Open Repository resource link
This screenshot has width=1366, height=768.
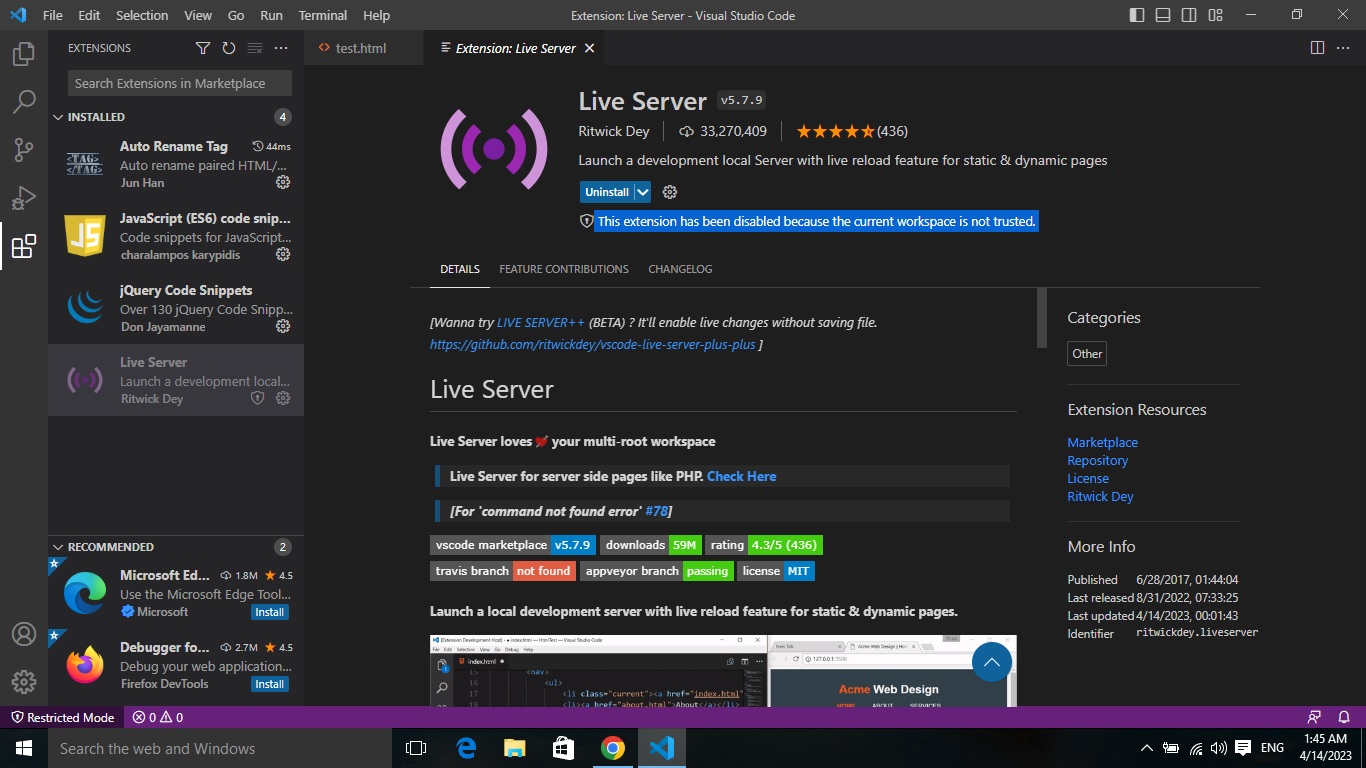(x=1097, y=460)
